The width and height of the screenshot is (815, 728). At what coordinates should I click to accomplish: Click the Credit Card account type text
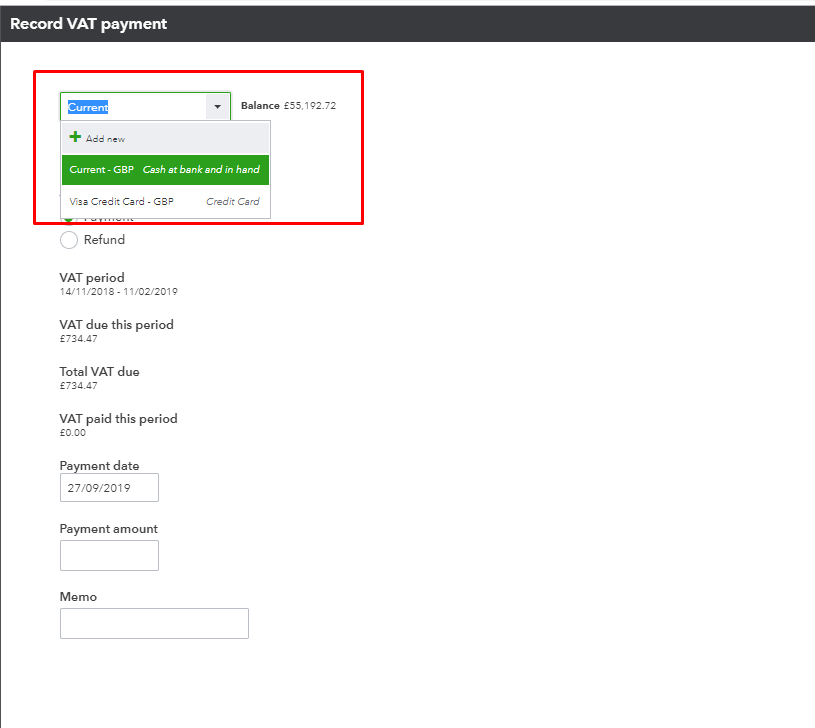(x=232, y=202)
